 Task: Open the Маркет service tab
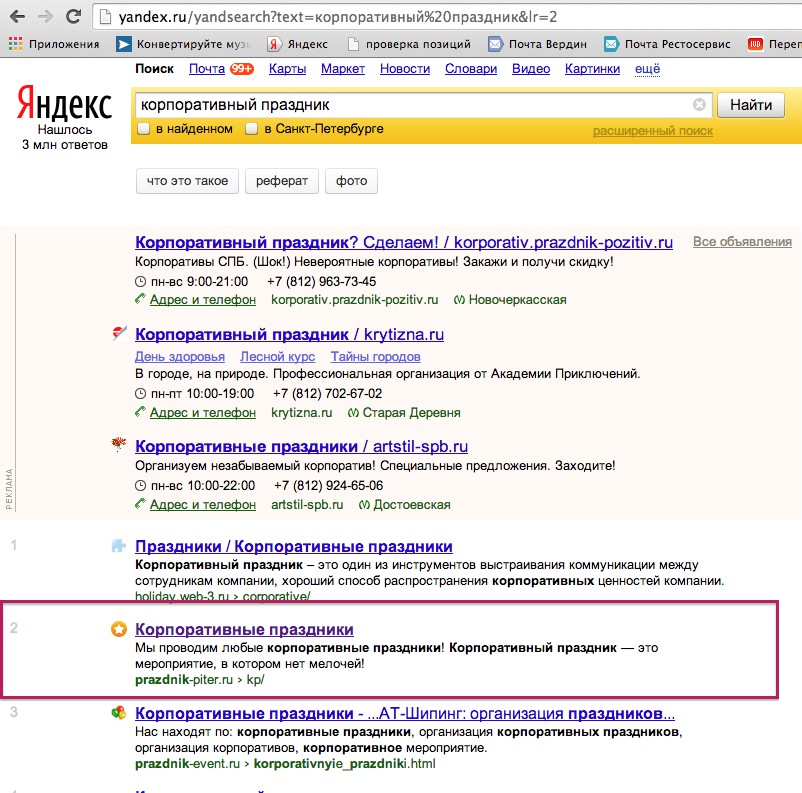(343, 69)
